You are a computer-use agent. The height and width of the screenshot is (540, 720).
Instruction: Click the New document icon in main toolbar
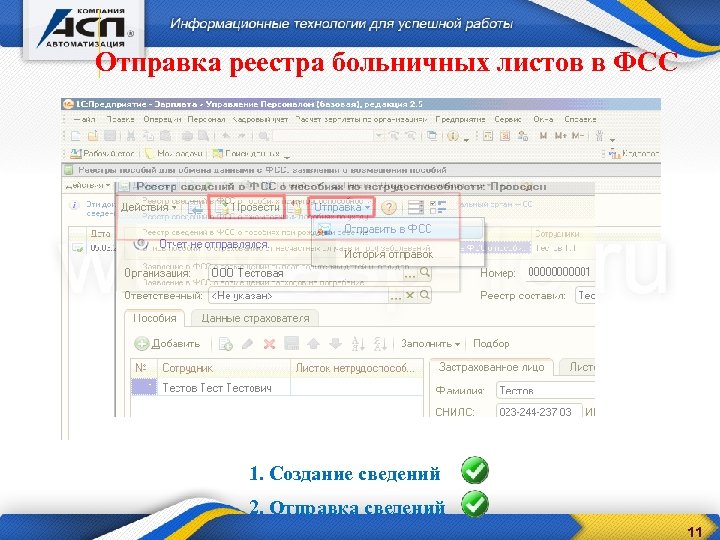click(x=76, y=136)
